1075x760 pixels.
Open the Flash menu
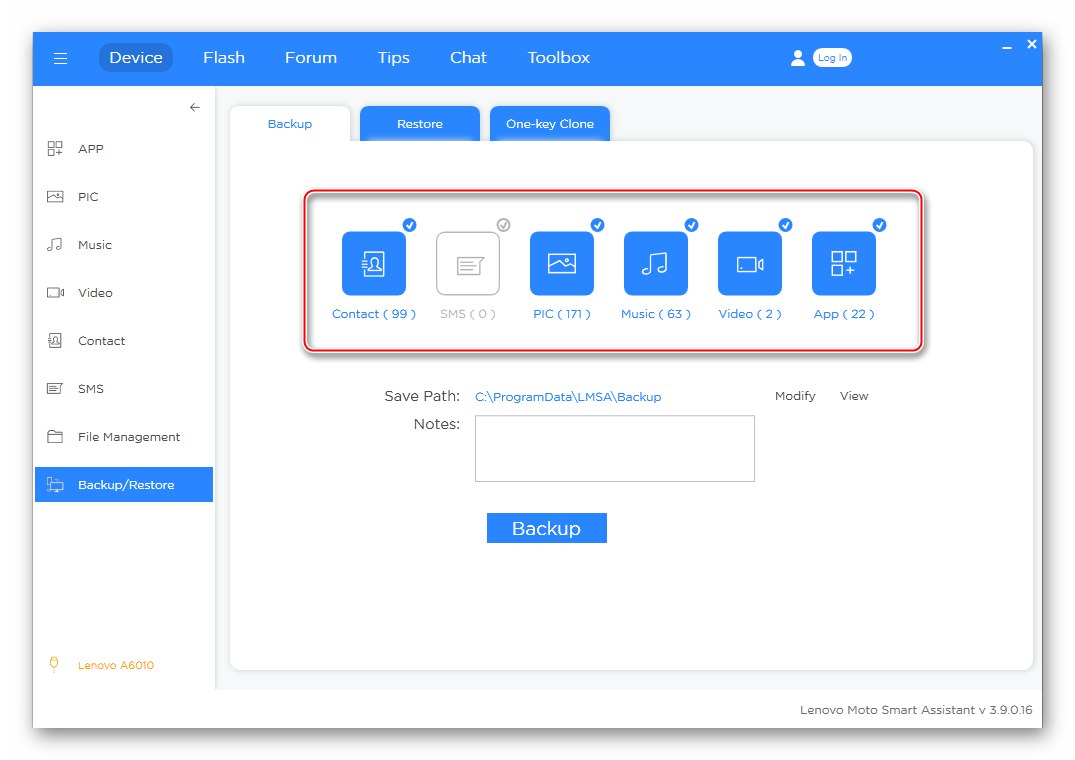pos(224,58)
